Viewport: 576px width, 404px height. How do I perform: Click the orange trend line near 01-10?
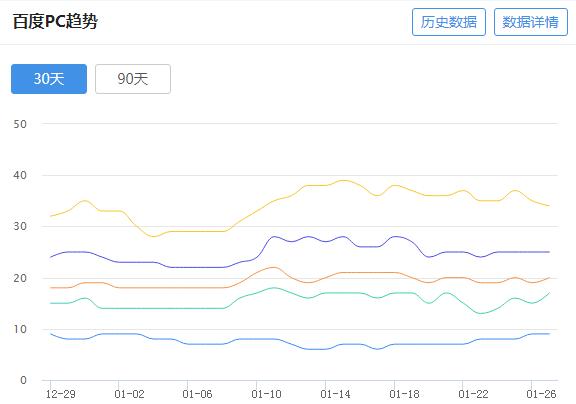click(274, 267)
